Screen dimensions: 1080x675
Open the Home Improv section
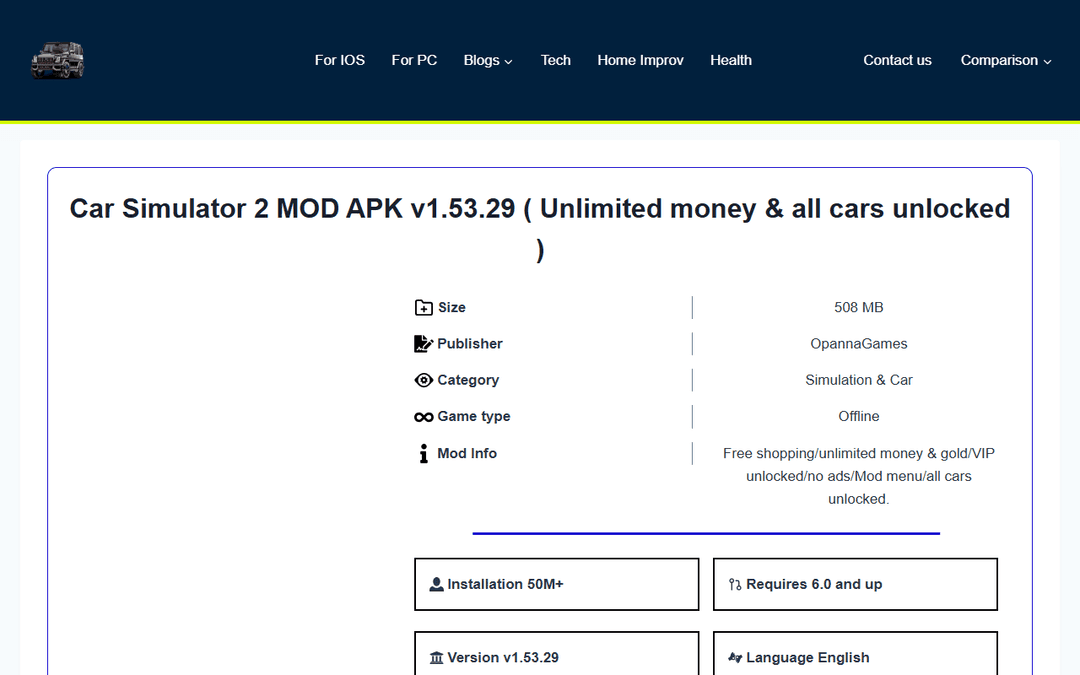pyautogui.click(x=640, y=60)
